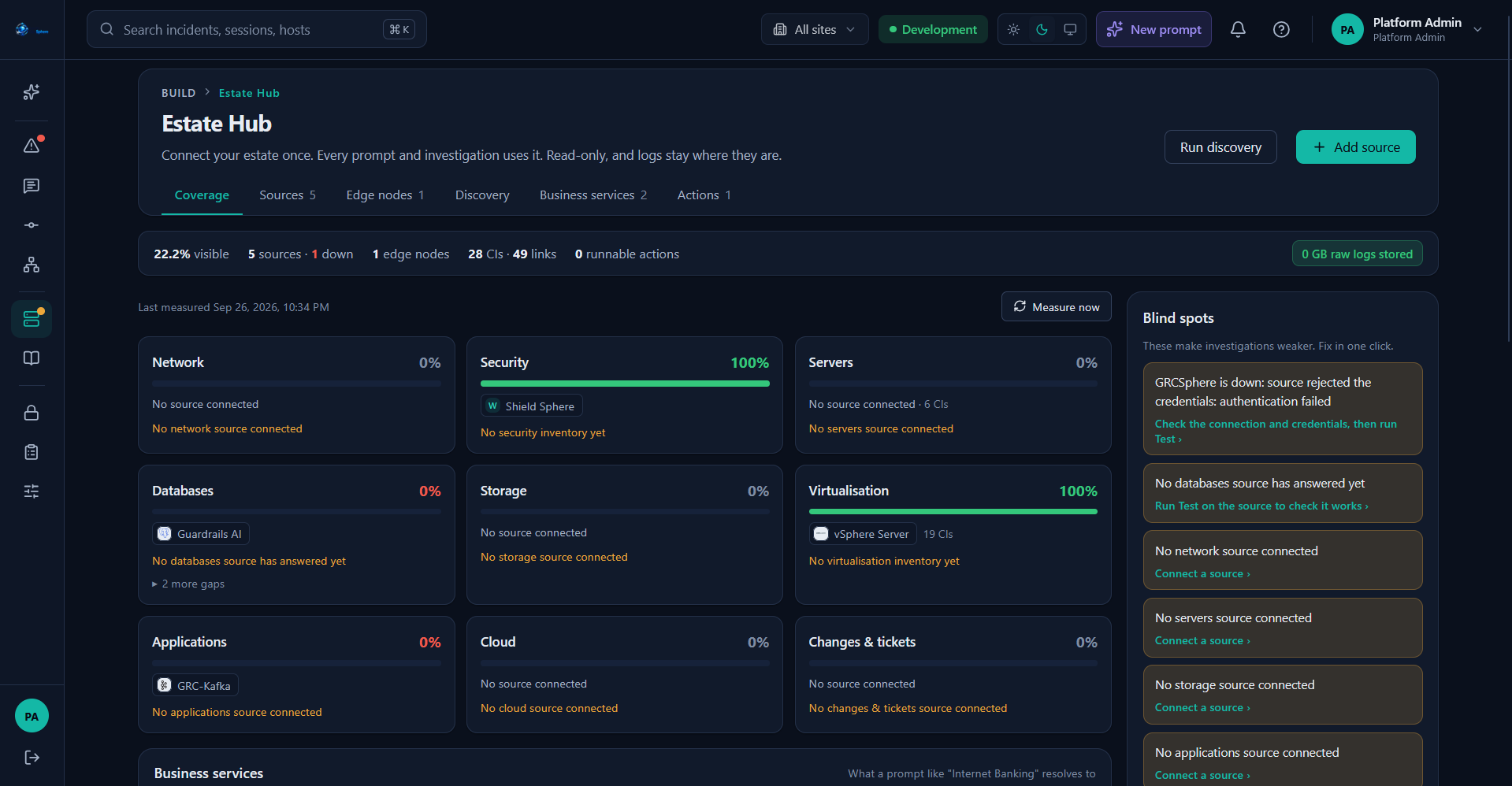Click the Shield Sphere source chip
Viewport: 1512px width, 786px height.
coord(532,406)
